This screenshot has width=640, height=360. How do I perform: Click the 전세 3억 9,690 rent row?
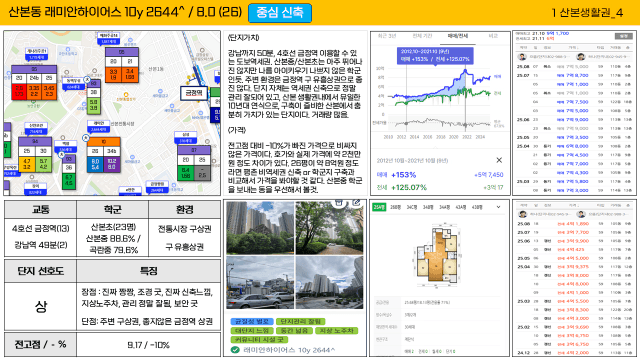pyautogui.click(x=574, y=327)
